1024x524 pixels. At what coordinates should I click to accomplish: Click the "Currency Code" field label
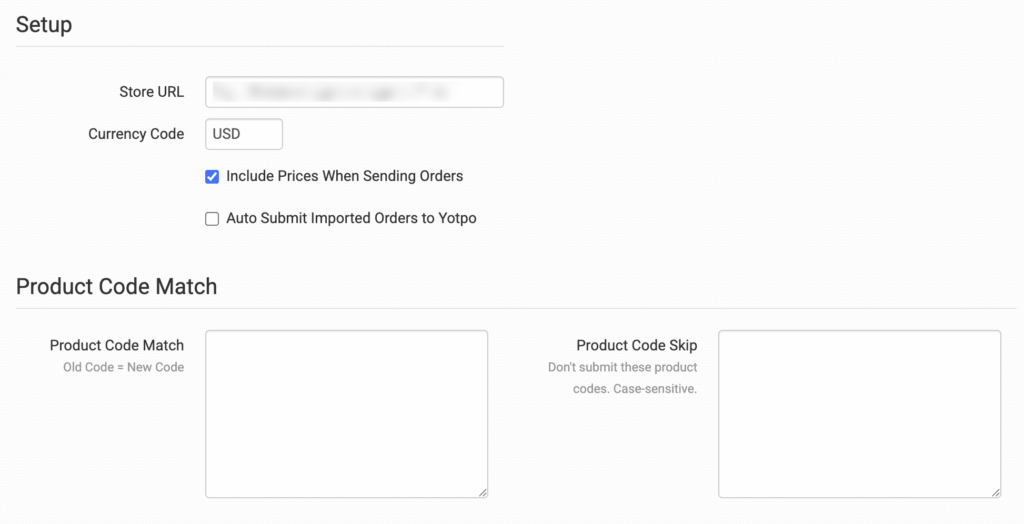(136, 134)
